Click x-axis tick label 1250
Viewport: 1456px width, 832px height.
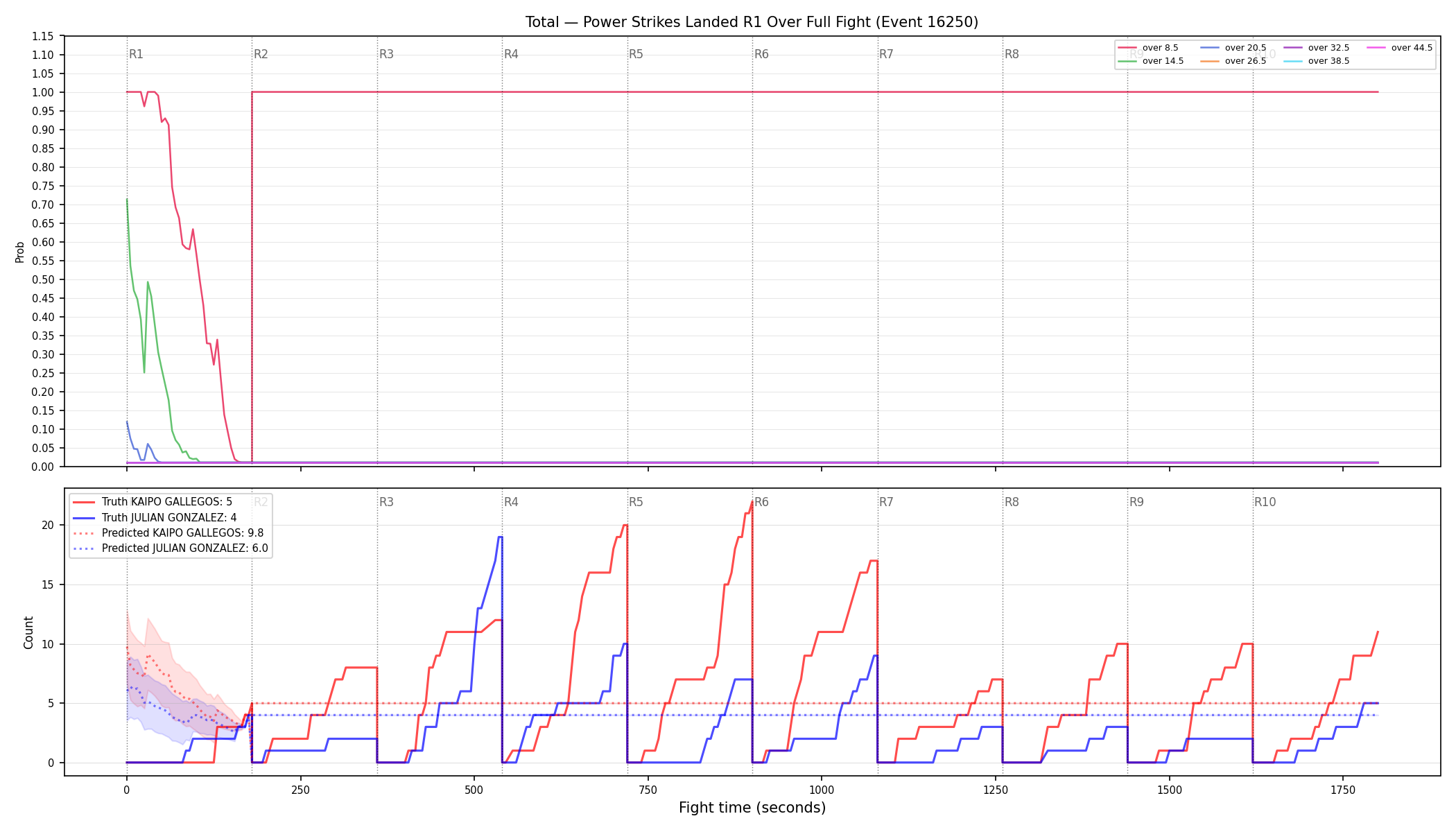[x=996, y=790]
